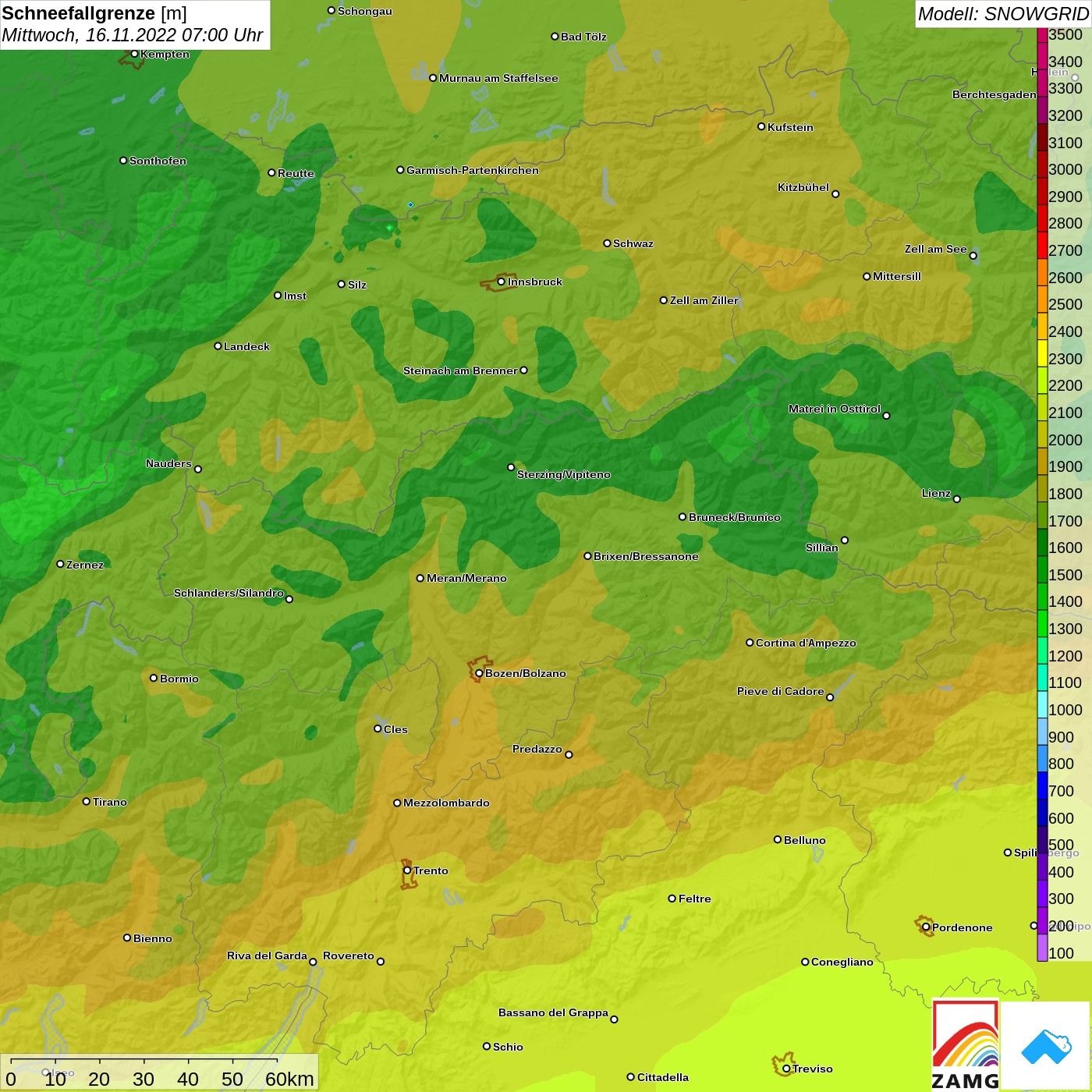Select the Sterzing/Vipiteno marker dot

pos(511,467)
